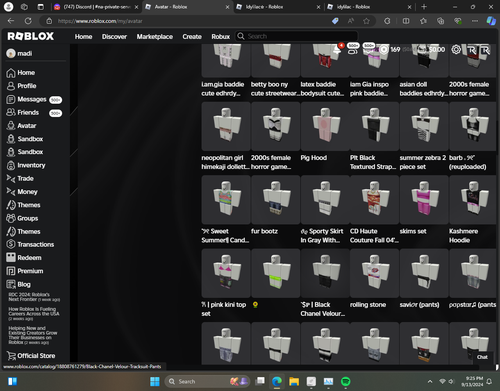Turn on Edge read aloud
The image size is (500, 391).
[351, 21]
